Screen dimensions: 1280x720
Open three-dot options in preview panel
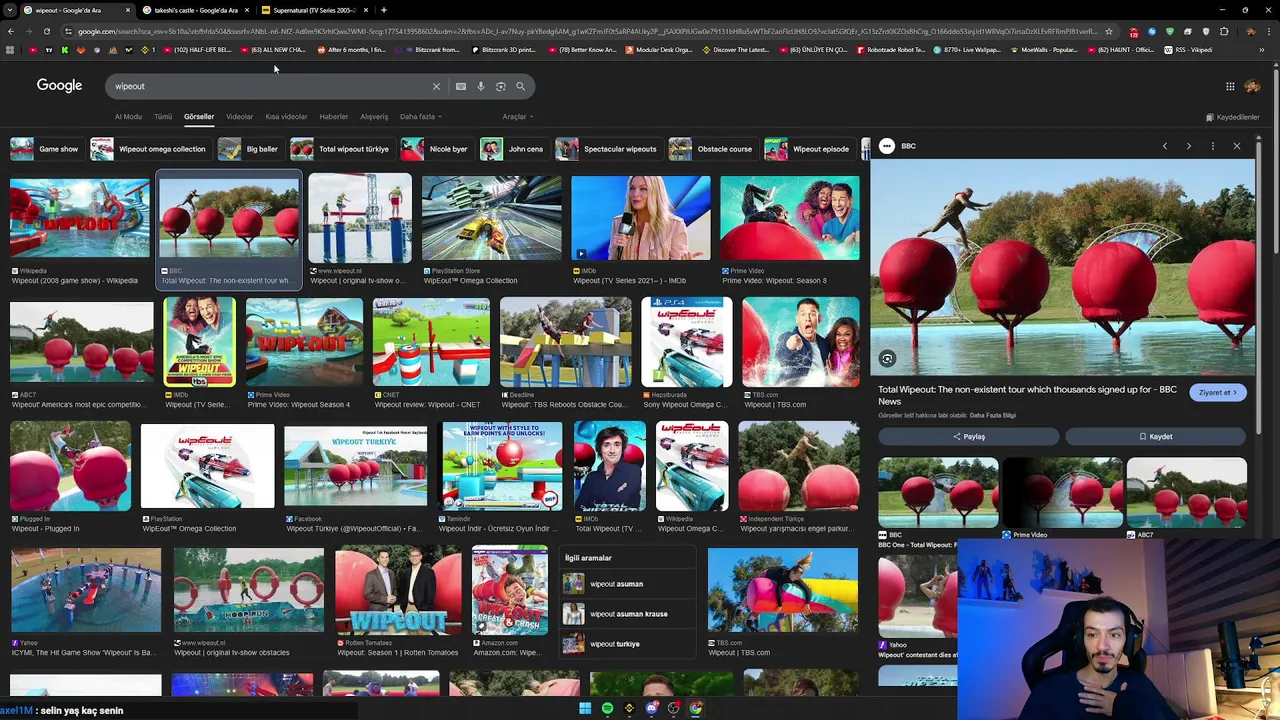click(x=1212, y=146)
